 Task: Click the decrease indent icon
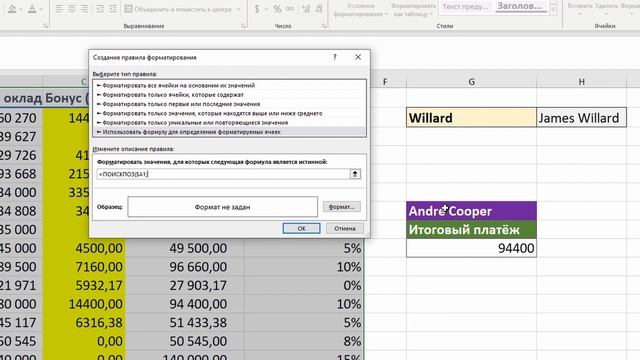(x=100, y=9)
